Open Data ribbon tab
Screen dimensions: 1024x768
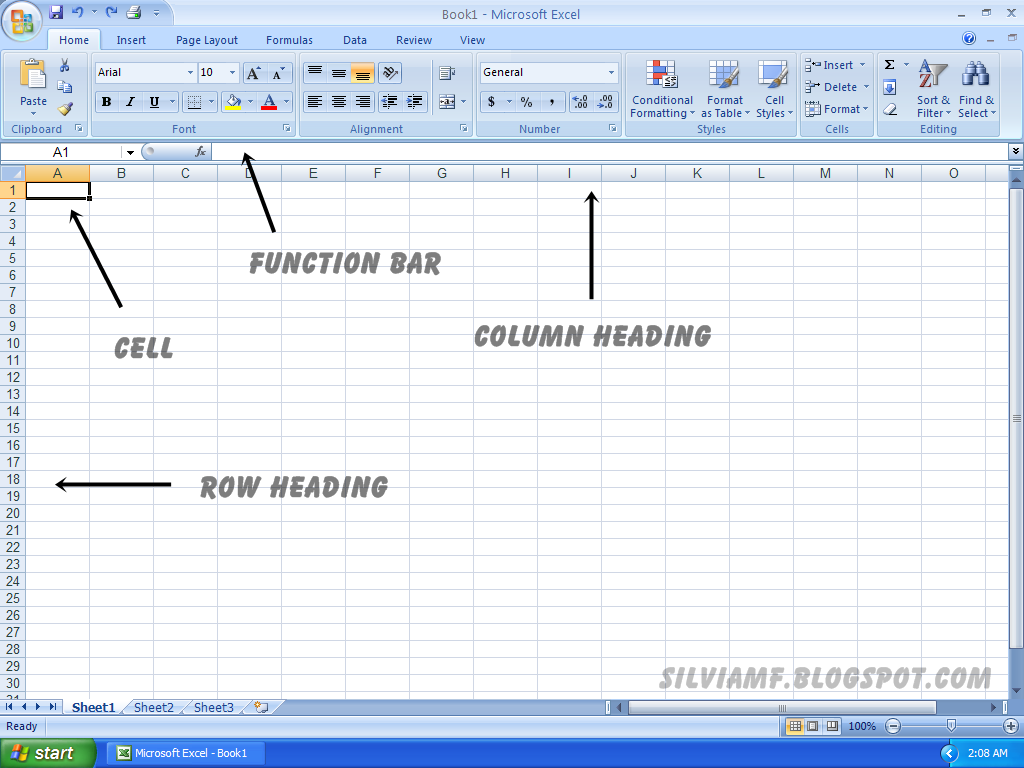click(355, 40)
